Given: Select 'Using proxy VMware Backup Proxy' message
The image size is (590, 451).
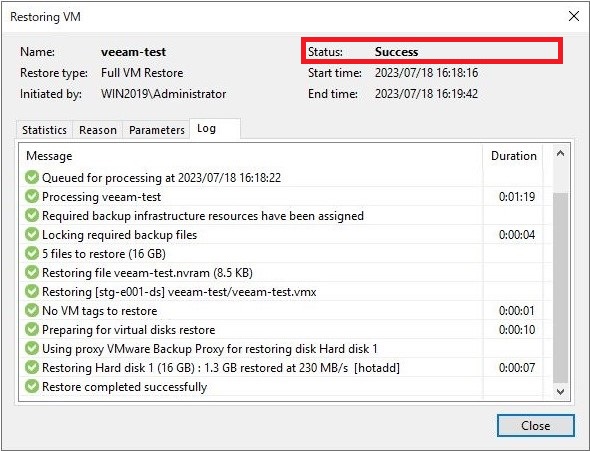Looking at the screenshot, I should [x=210, y=349].
